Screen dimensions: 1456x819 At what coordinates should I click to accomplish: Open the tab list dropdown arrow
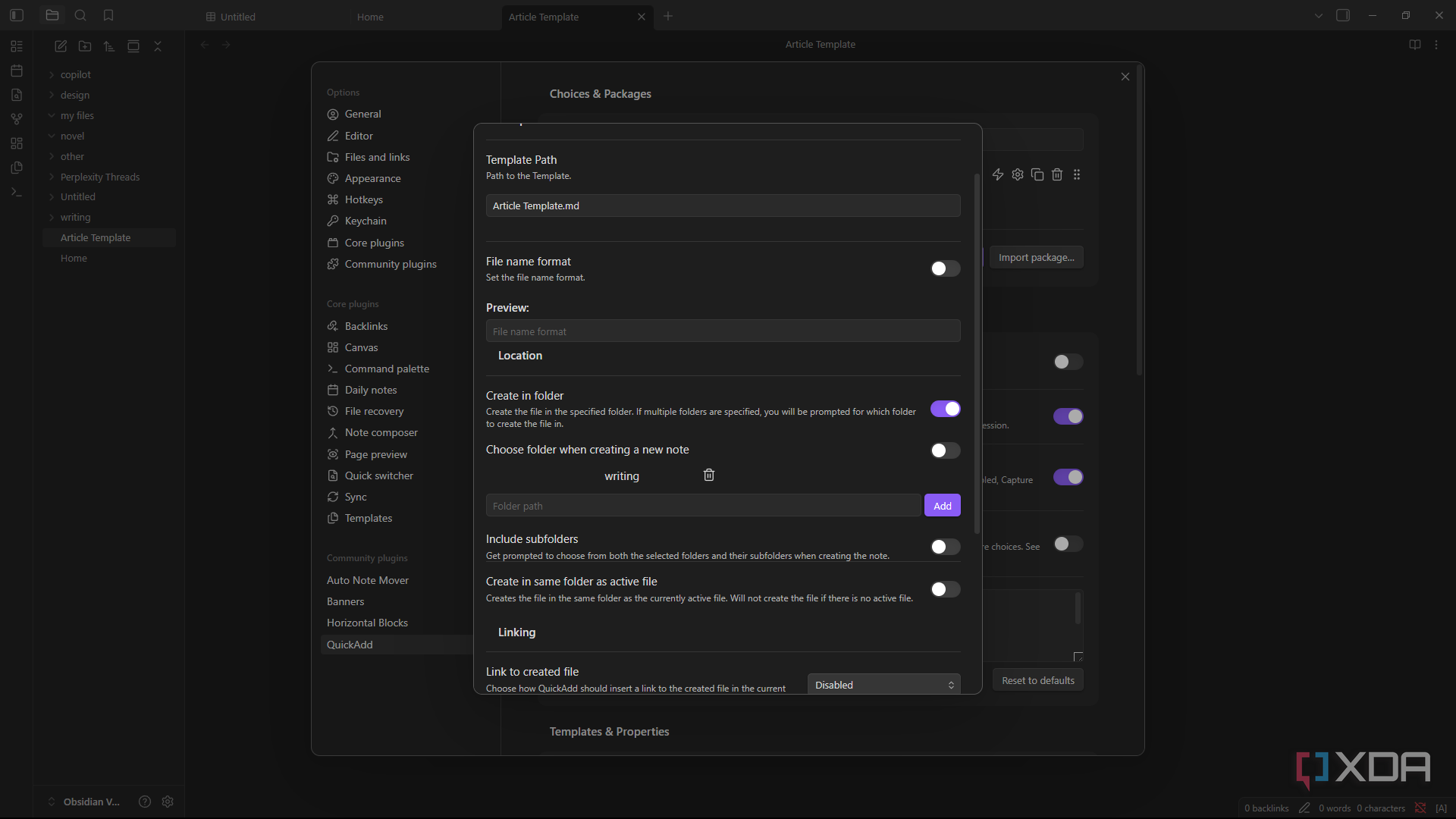(1319, 16)
